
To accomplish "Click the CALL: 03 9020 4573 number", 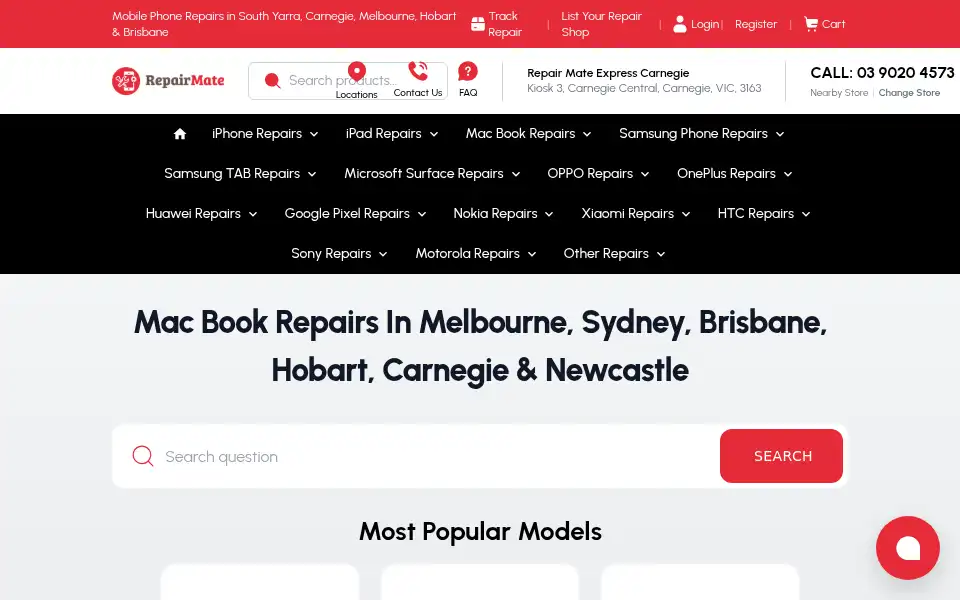I will click(882, 73).
